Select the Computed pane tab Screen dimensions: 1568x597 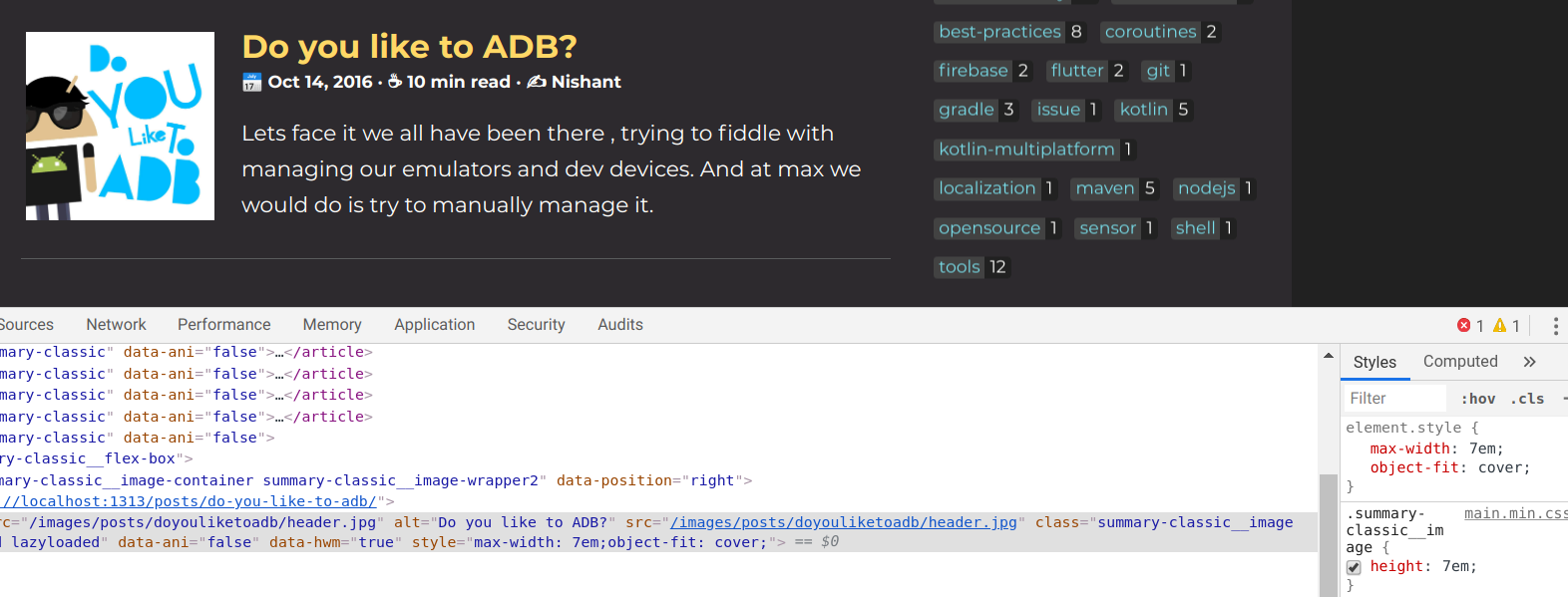pyautogui.click(x=1460, y=362)
